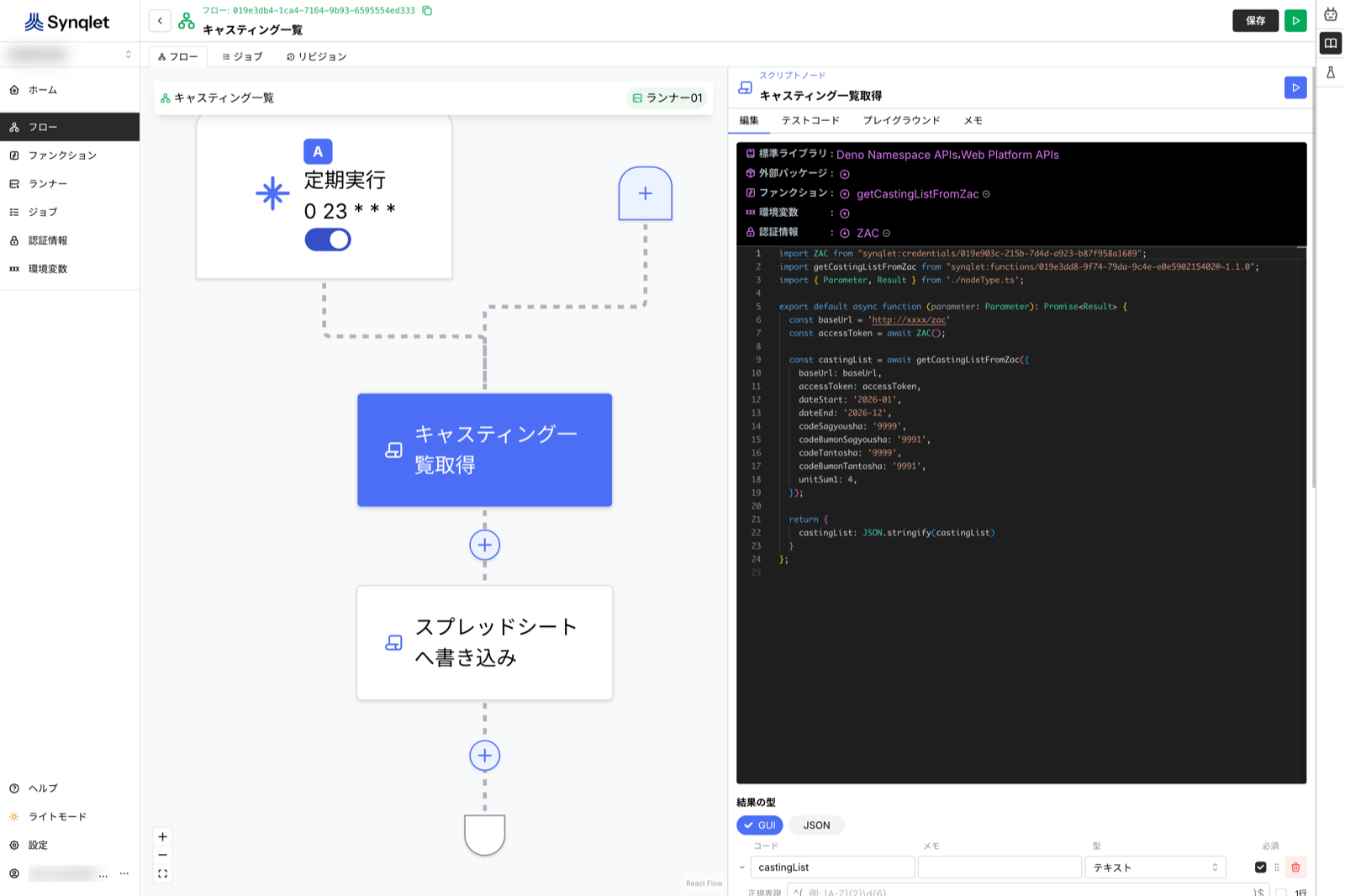The height and width of the screenshot is (896, 1345).
Task: Select the ランナー01 badge
Action: click(667, 98)
